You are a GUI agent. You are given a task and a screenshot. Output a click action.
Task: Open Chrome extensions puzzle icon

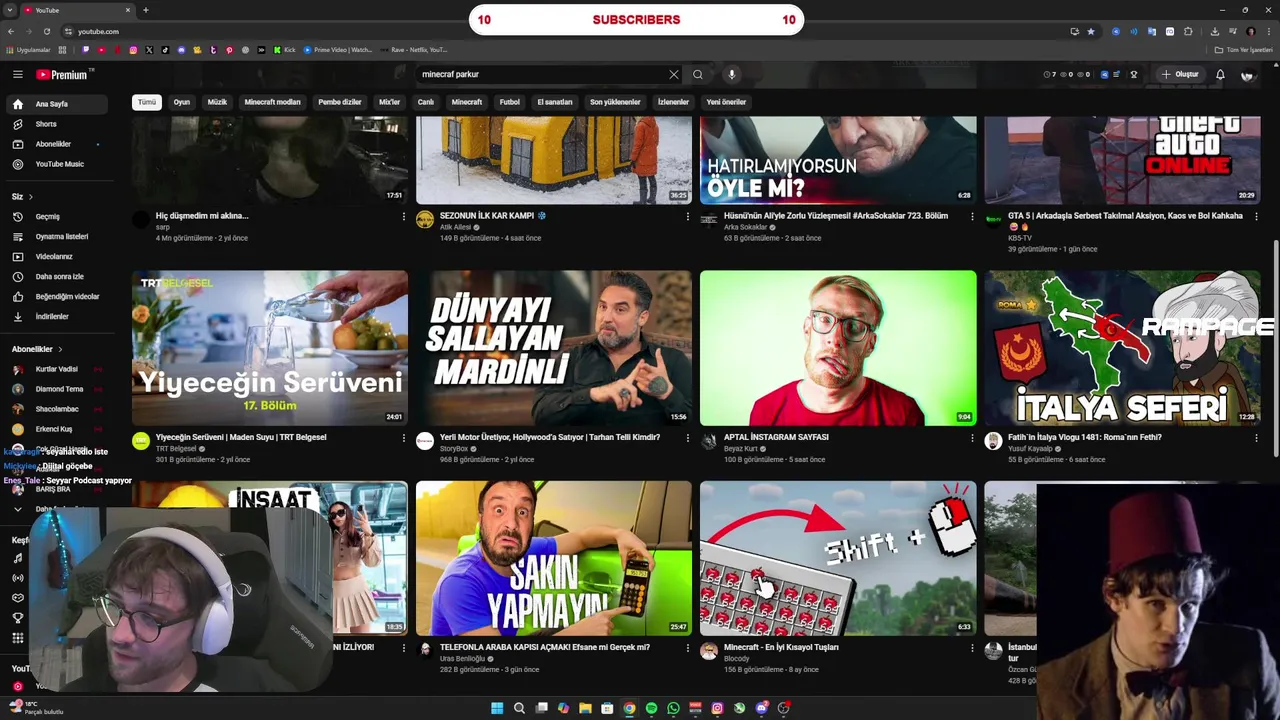[1188, 31]
